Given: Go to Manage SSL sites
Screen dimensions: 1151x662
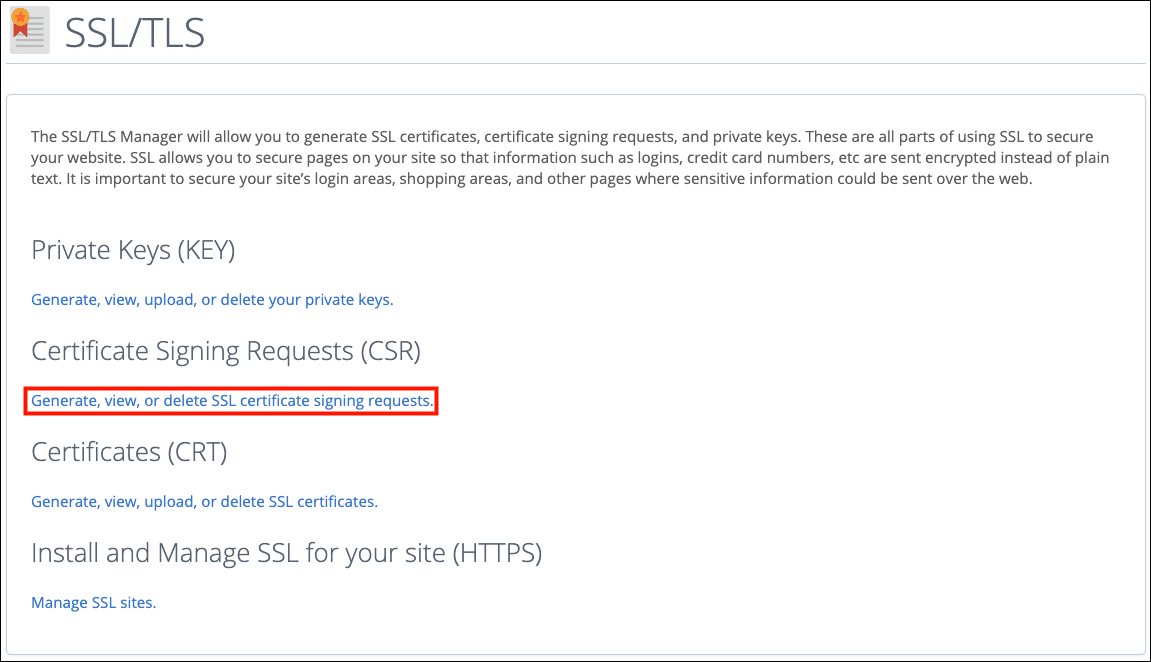Looking at the screenshot, I should (x=93, y=603).
